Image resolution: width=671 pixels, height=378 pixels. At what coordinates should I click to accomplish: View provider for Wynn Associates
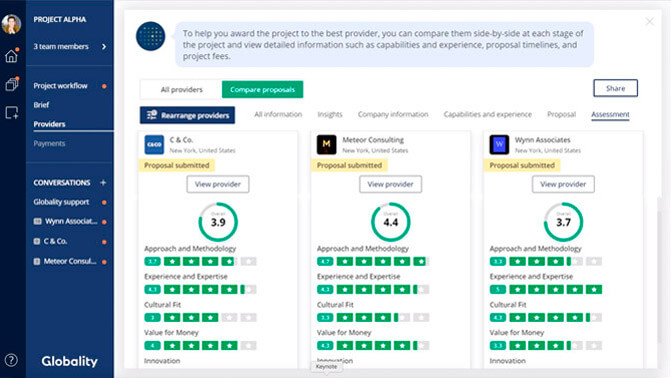tap(563, 184)
